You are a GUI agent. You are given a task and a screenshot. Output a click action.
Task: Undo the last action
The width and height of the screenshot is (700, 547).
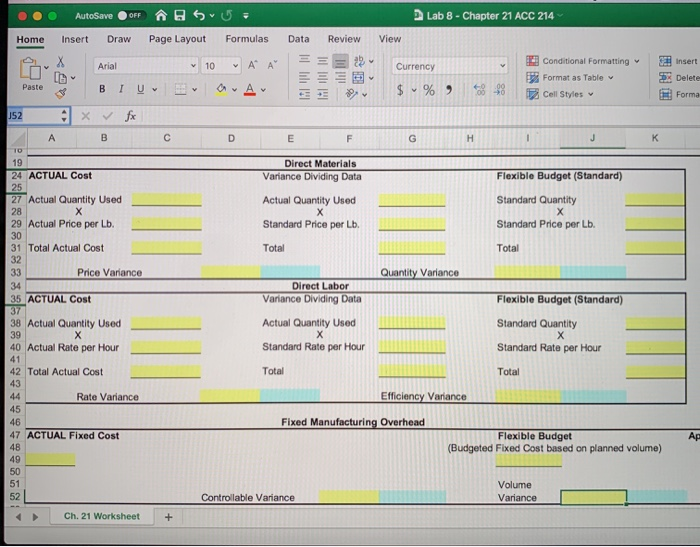coord(199,16)
